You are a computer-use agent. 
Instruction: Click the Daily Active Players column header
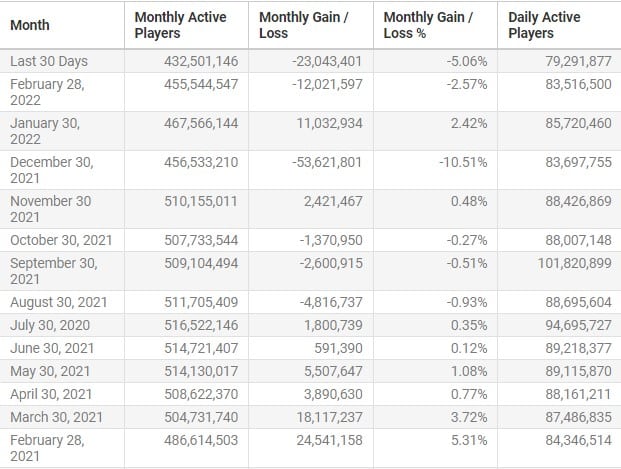pos(544,25)
